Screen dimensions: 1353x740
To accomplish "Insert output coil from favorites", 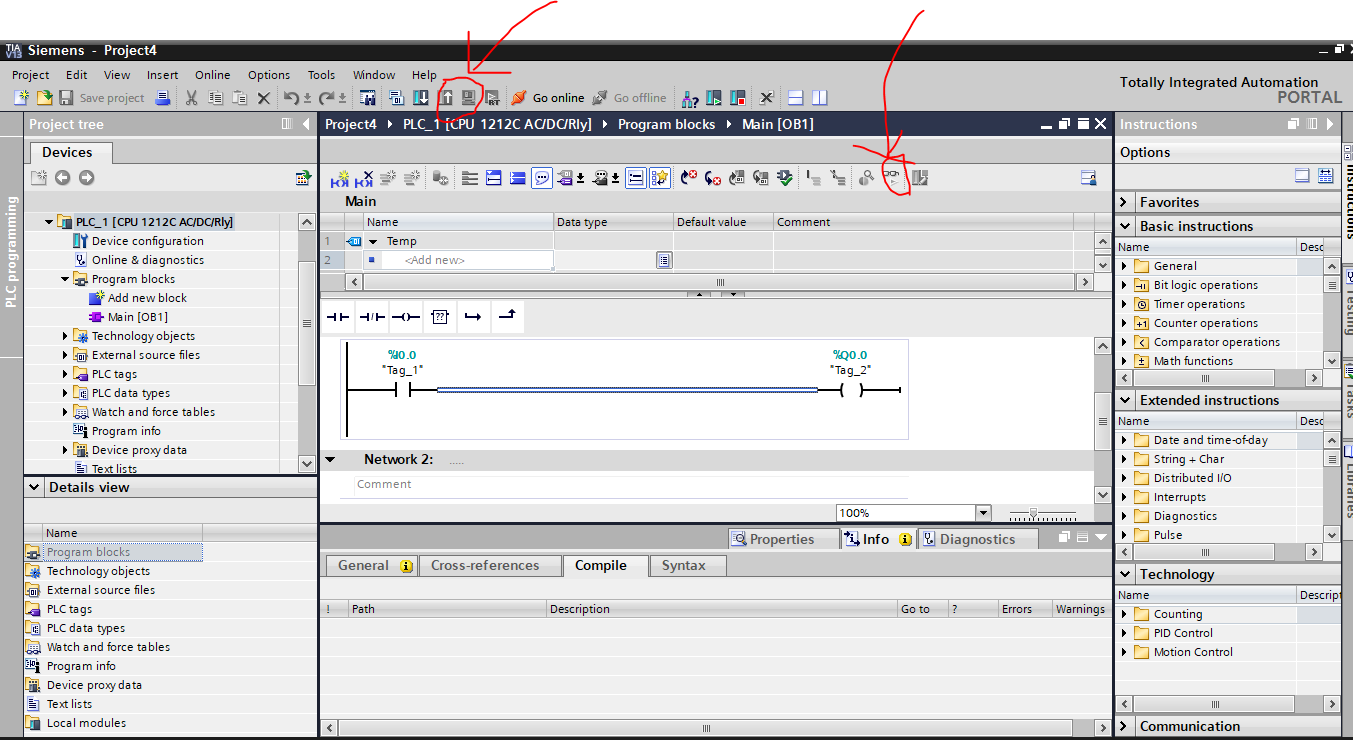I will click(x=405, y=317).
